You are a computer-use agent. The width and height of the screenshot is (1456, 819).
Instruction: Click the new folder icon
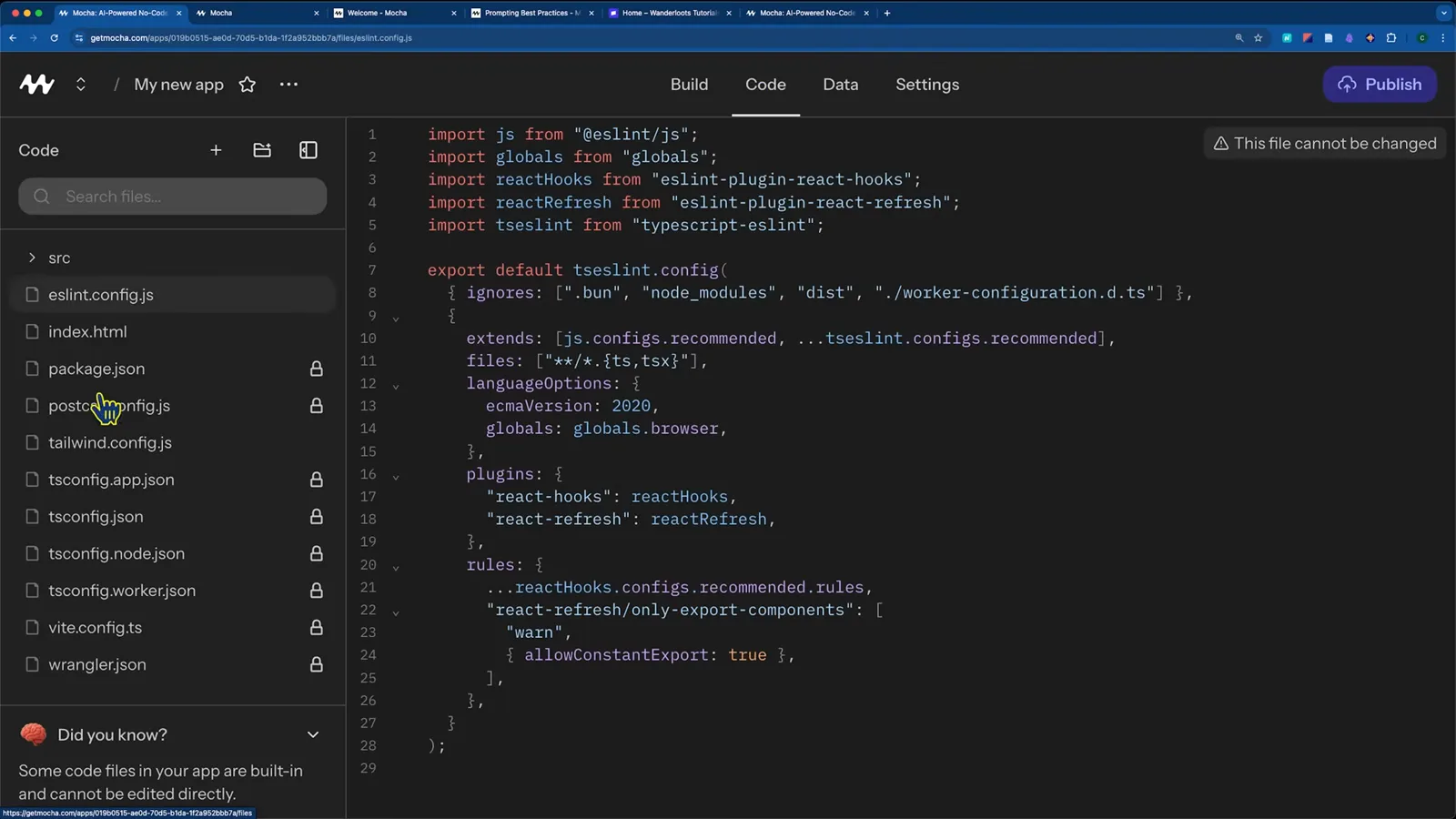pyautogui.click(x=262, y=150)
